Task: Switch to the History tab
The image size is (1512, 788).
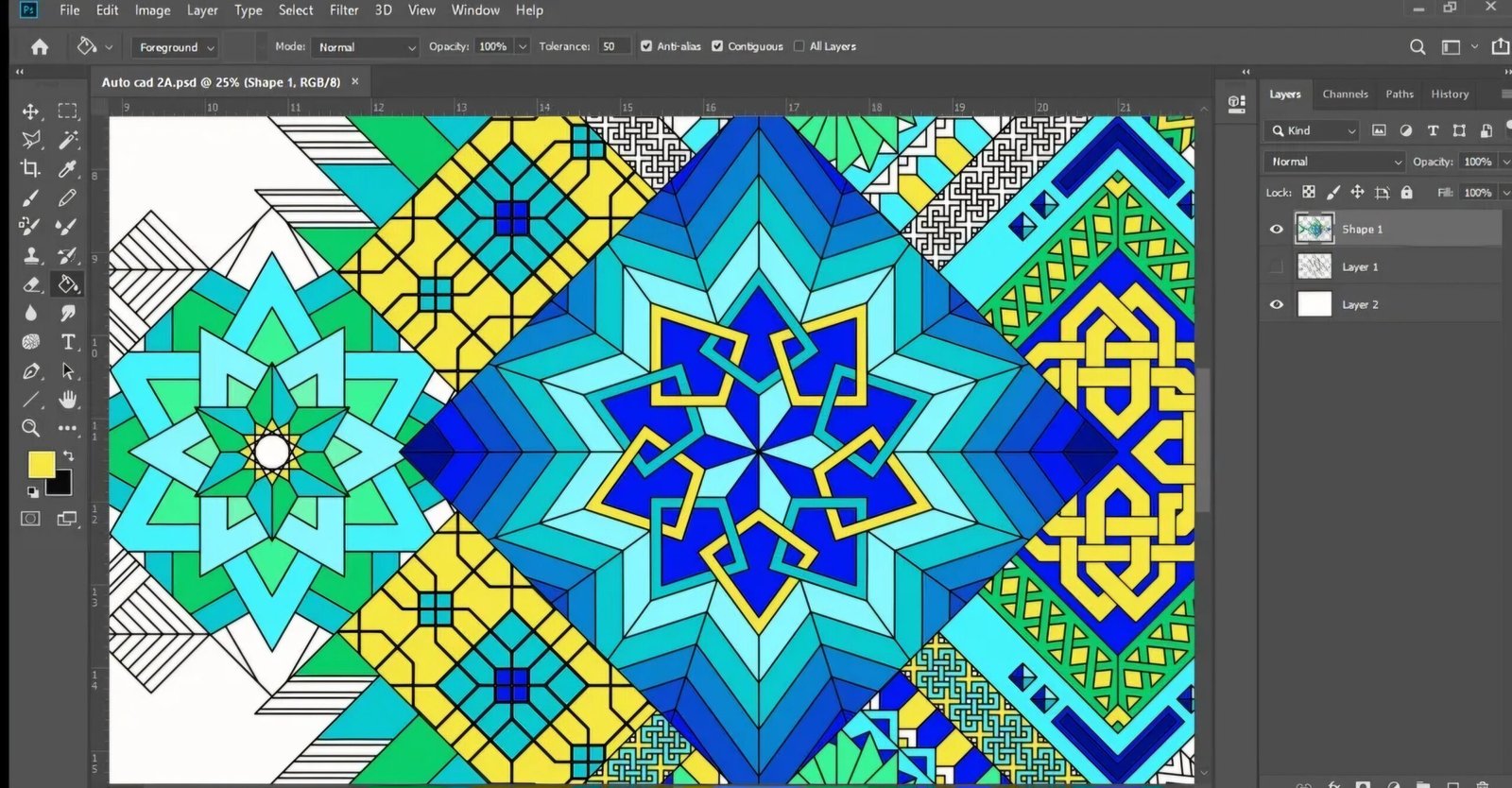Action: 1450,94
